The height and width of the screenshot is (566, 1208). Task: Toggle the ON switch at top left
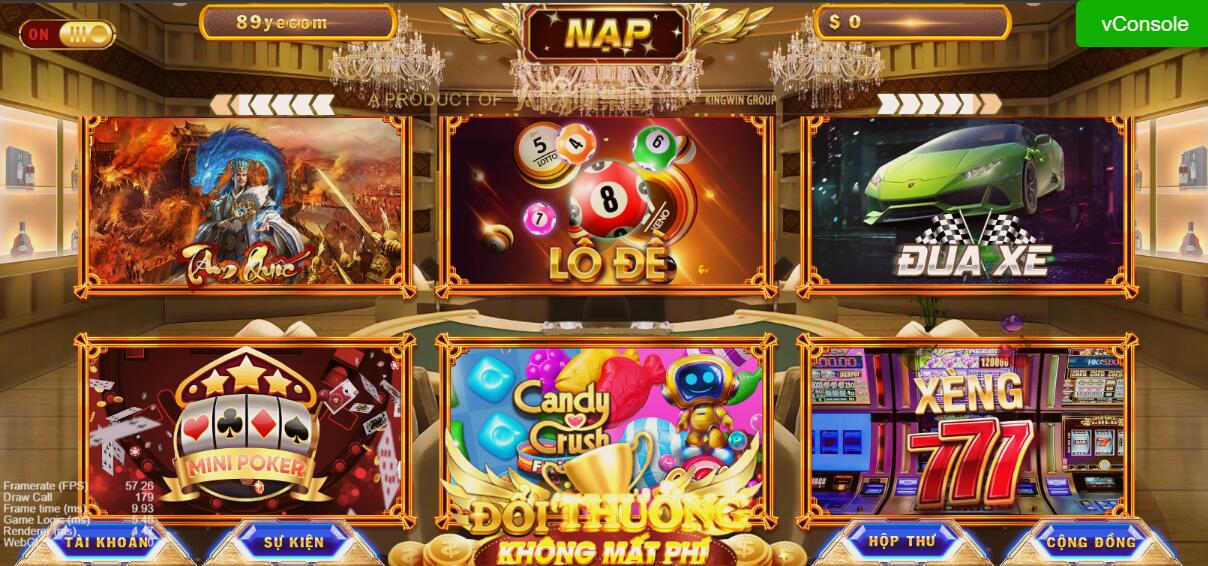tap(68, 34)
